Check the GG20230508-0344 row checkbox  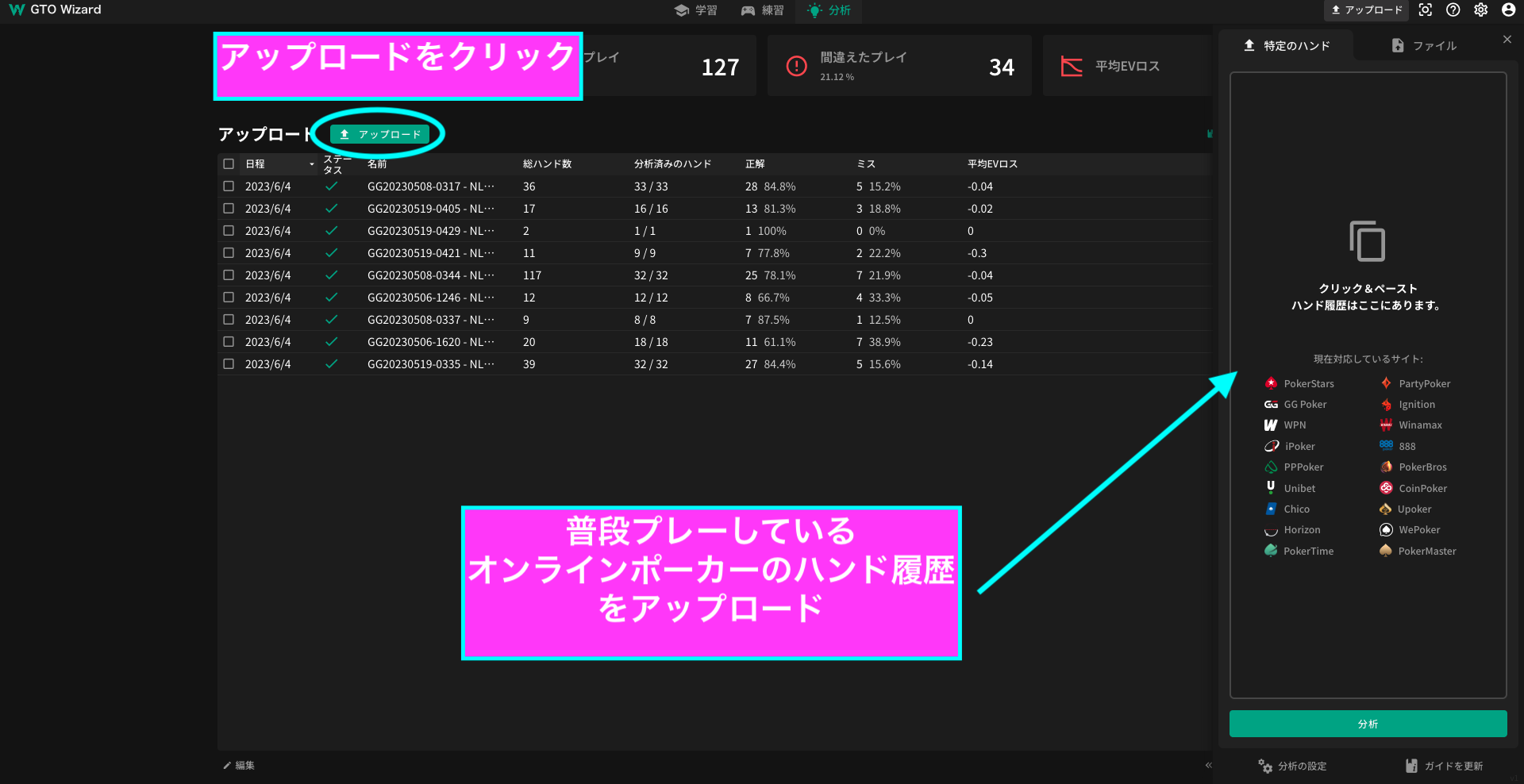(229, 275)
